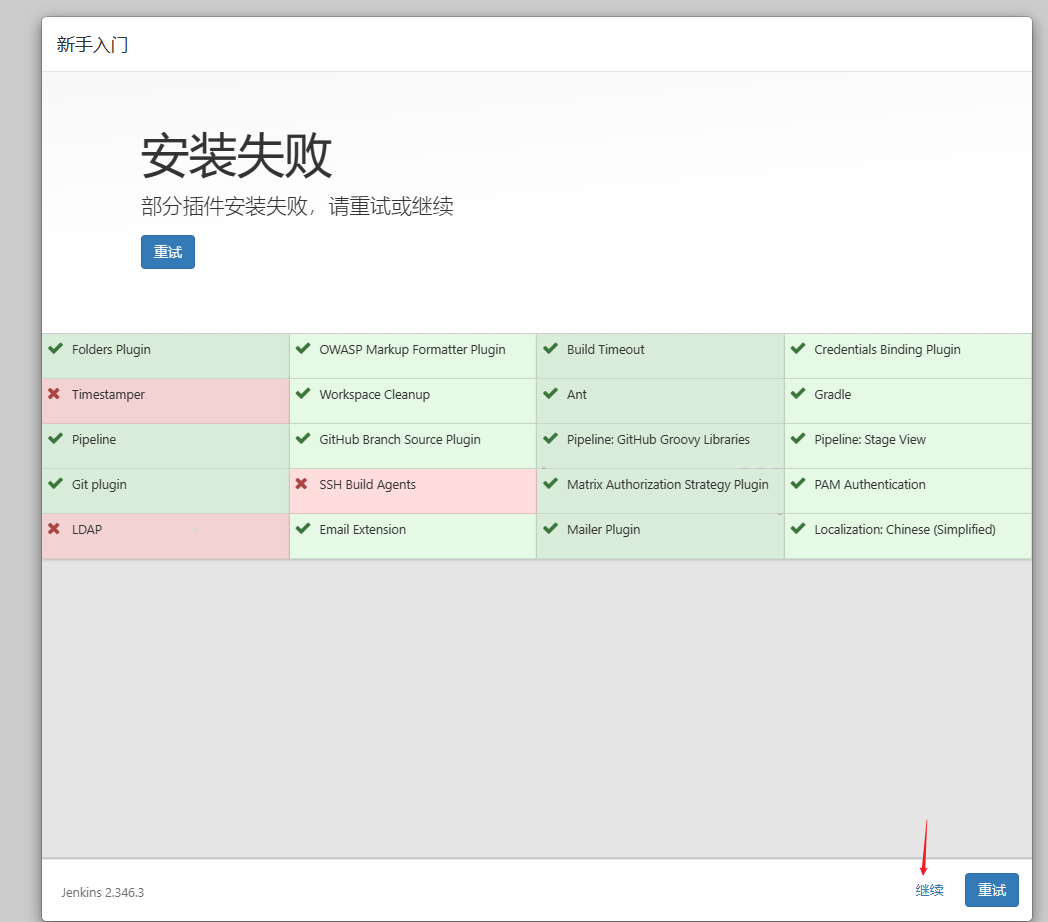1048x922 pixels.
Task: Select the Matrix Authorization Strategy Plugin cell
Action: (x=667, y=485)
